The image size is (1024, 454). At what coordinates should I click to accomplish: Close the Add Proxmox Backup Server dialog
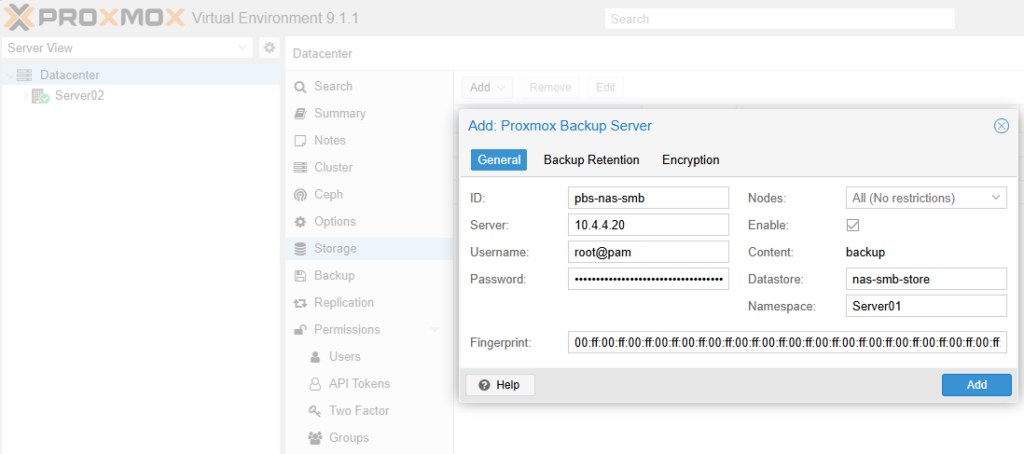[x=1000, y=126]
